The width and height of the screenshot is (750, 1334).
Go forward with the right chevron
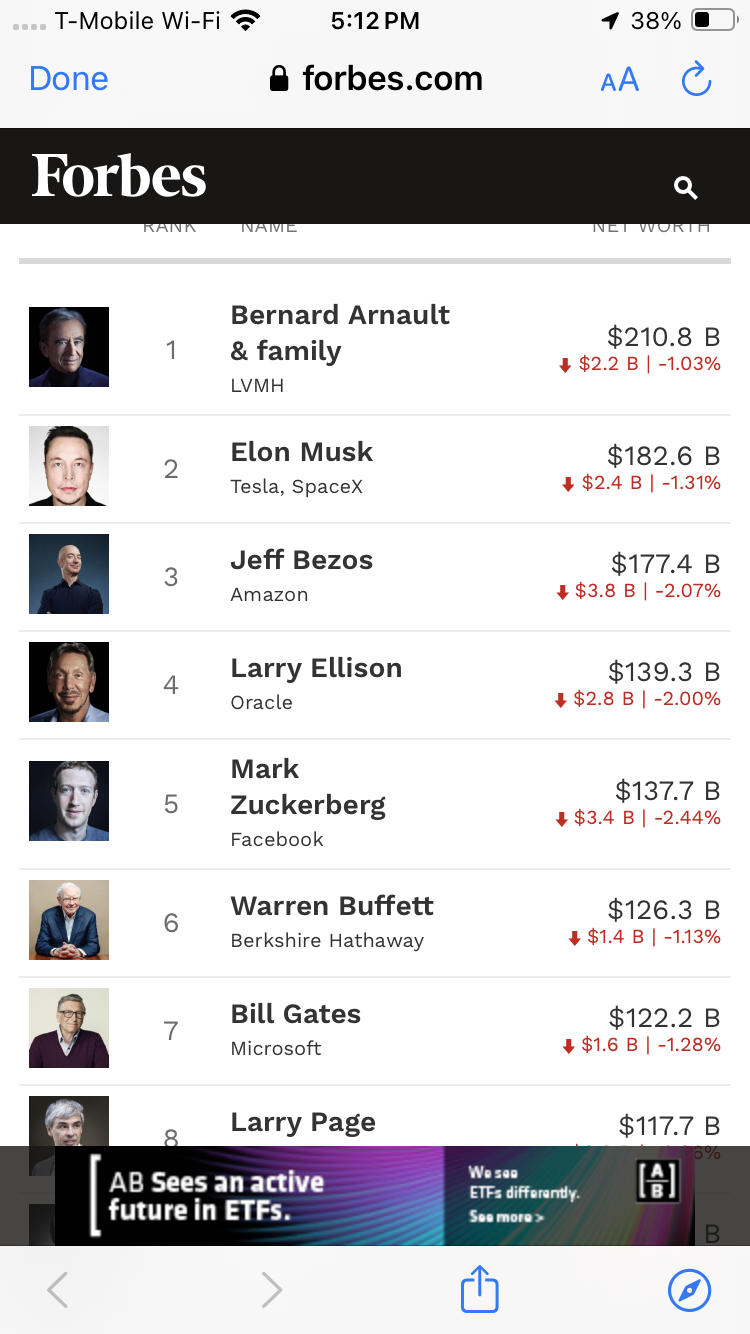(x=271, y=1290)
